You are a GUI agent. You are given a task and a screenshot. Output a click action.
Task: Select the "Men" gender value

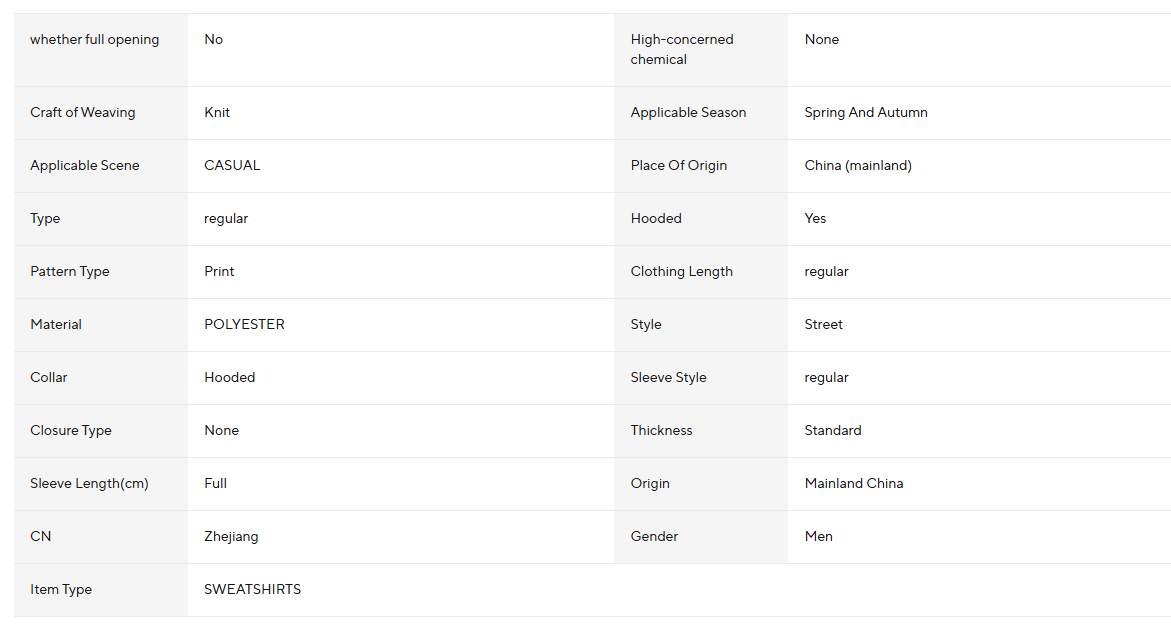tap(818, 537)
